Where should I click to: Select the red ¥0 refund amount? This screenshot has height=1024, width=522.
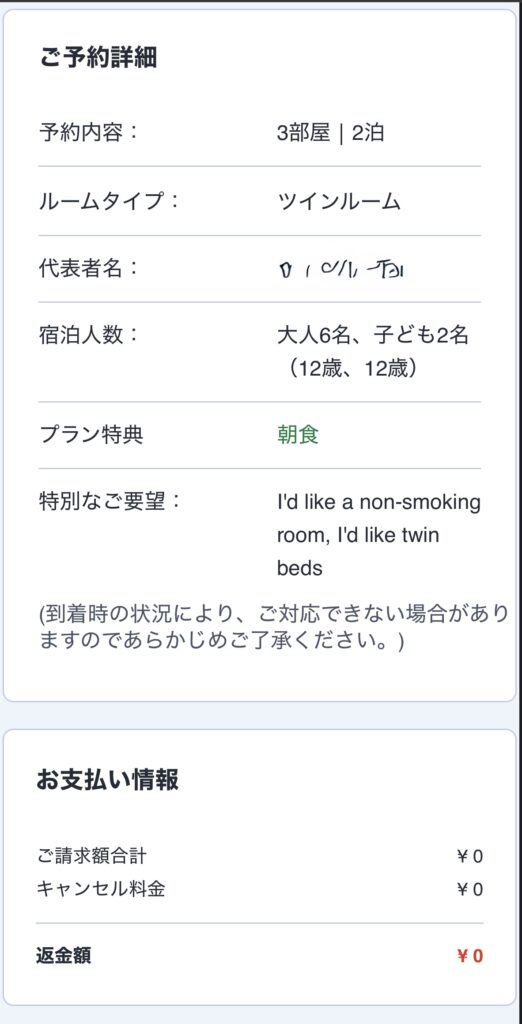470,956
